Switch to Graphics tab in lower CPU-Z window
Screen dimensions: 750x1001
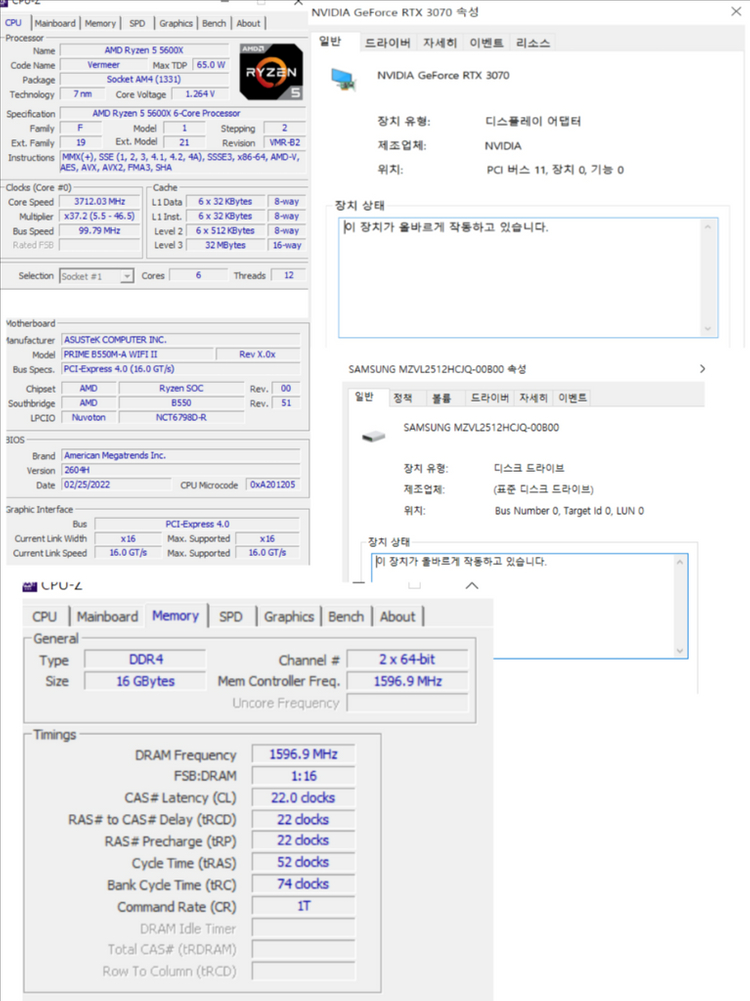(289, 617)
